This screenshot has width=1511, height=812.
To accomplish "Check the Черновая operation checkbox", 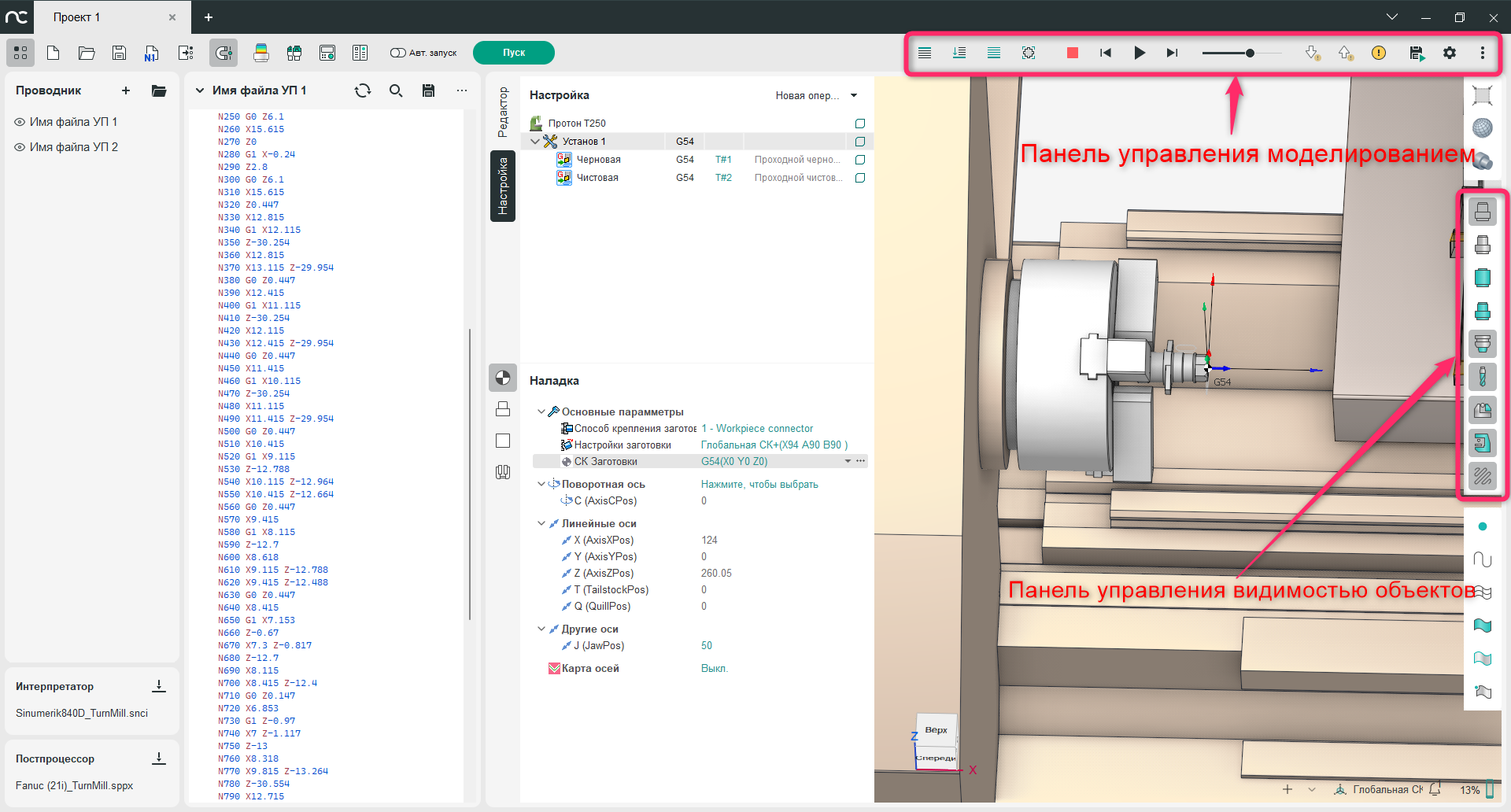I will coord(860,160).
